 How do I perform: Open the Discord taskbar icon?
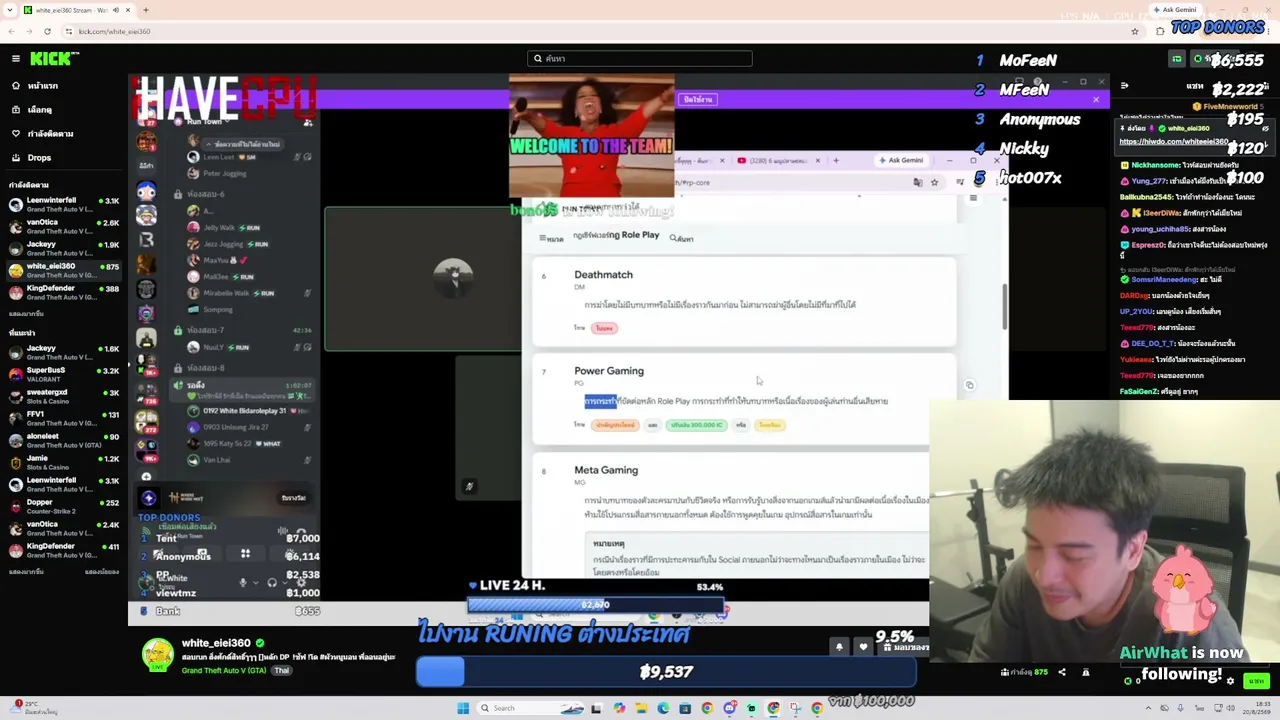coord(729,708)
